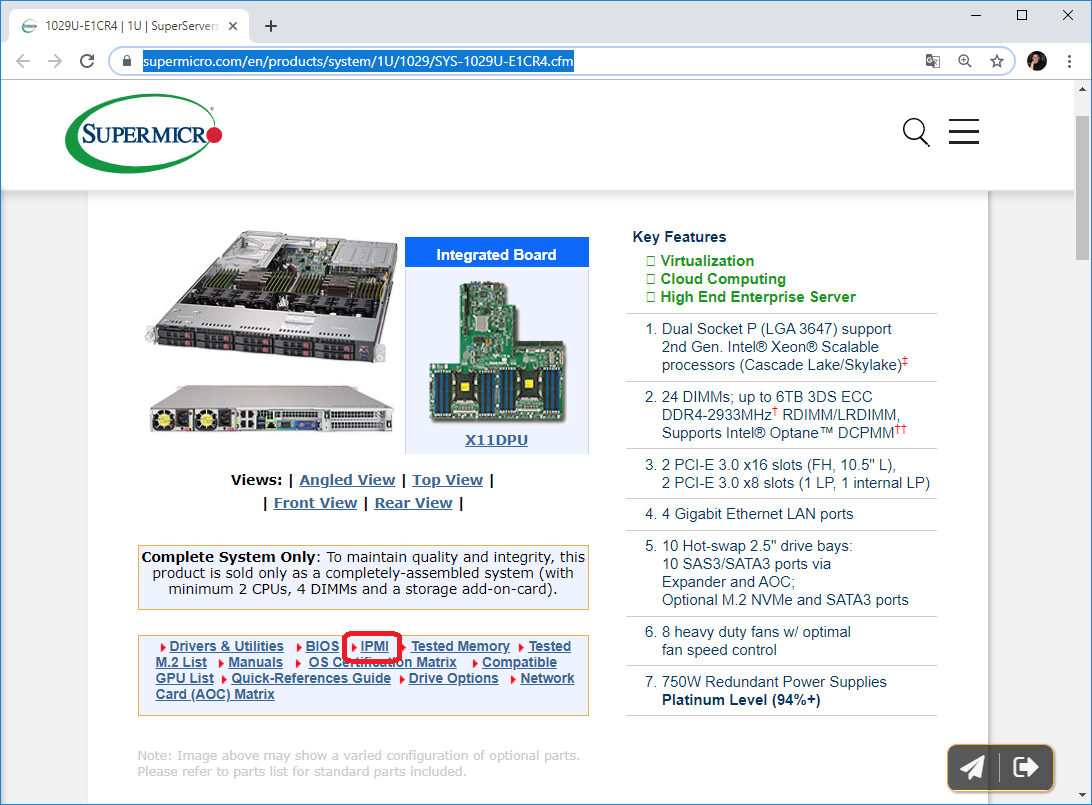Click the address bar URL
This screenshot has width=1092, height=805.
(358, 61)
